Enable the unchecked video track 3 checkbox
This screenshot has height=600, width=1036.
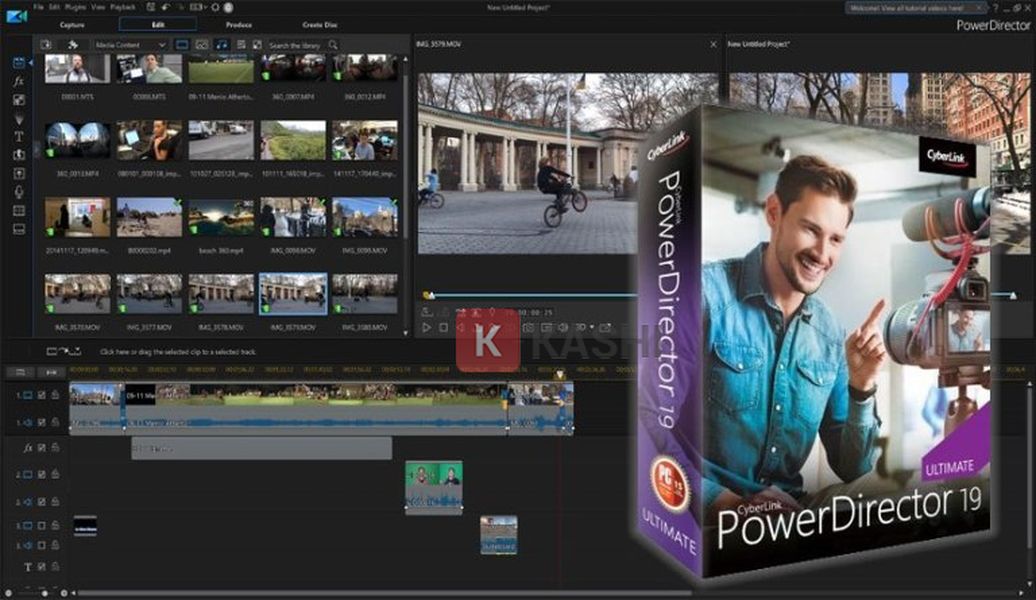click(41, 525)
